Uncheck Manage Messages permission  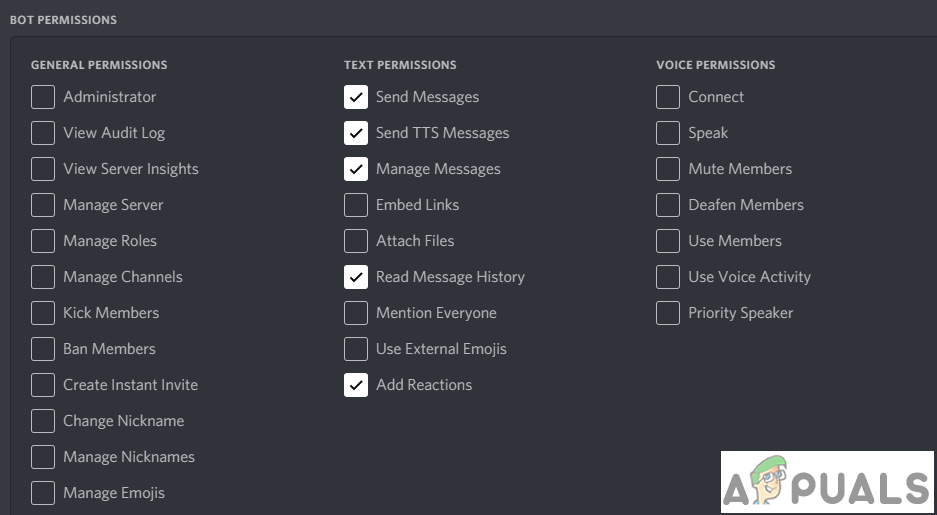(x=356, y=169)
